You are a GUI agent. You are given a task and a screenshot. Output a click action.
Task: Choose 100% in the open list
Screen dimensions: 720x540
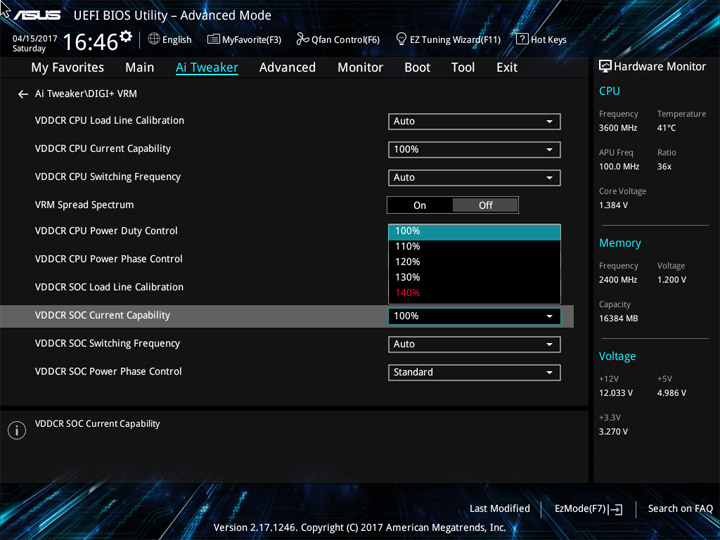coord(474,231)
